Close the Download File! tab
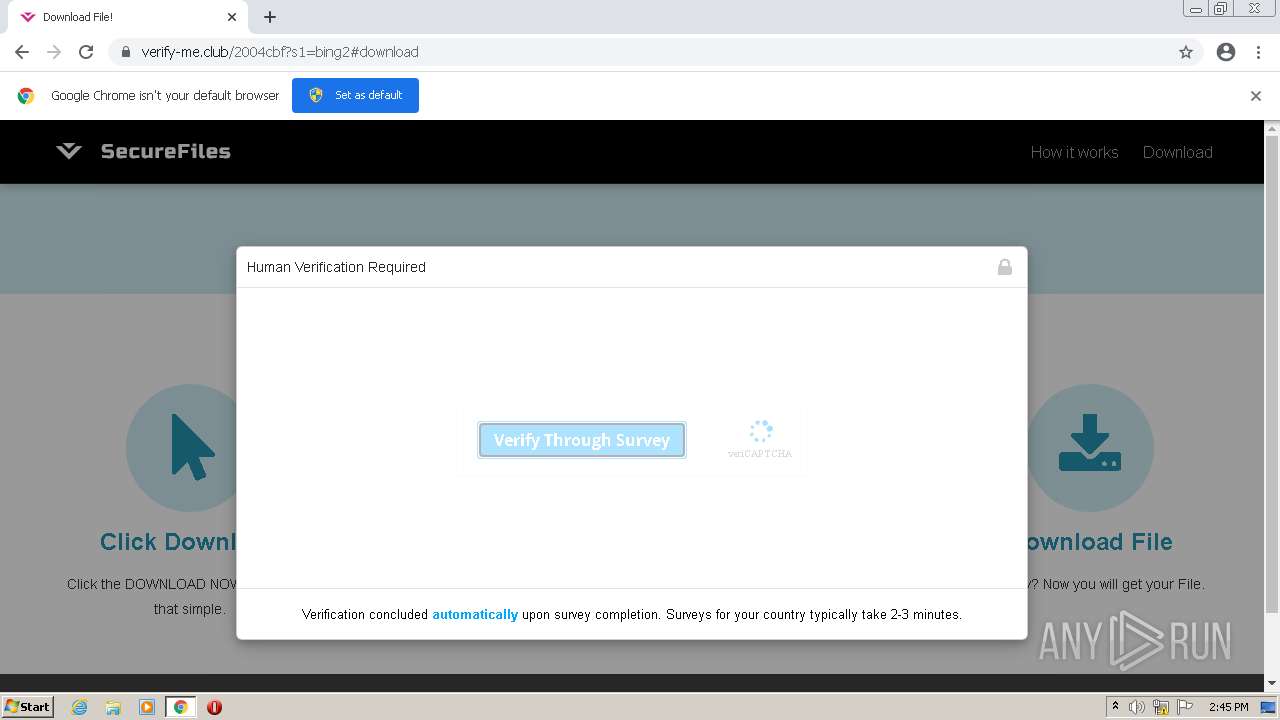This screenshot has width=1280, height=720. tap(232, 17)
